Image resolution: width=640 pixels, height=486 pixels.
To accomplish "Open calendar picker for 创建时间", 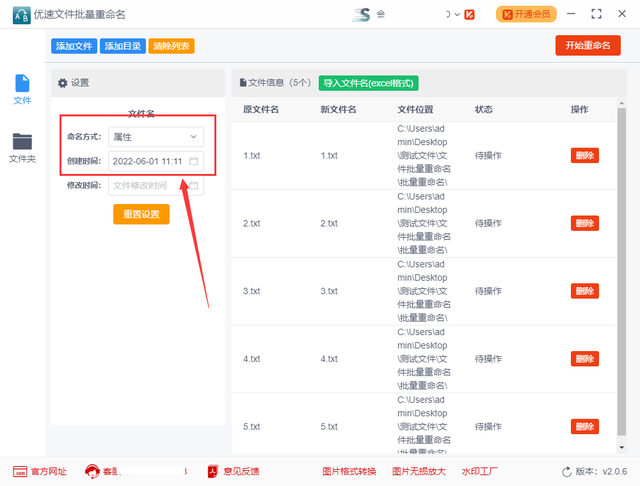I will (x=193, y=161).
